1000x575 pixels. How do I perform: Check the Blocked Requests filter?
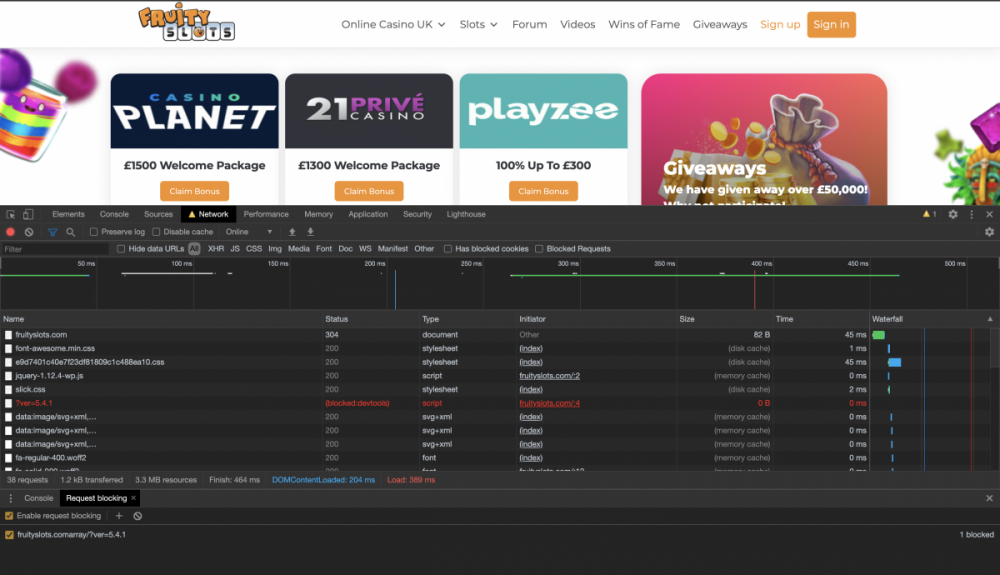click(x=539, y=249)
